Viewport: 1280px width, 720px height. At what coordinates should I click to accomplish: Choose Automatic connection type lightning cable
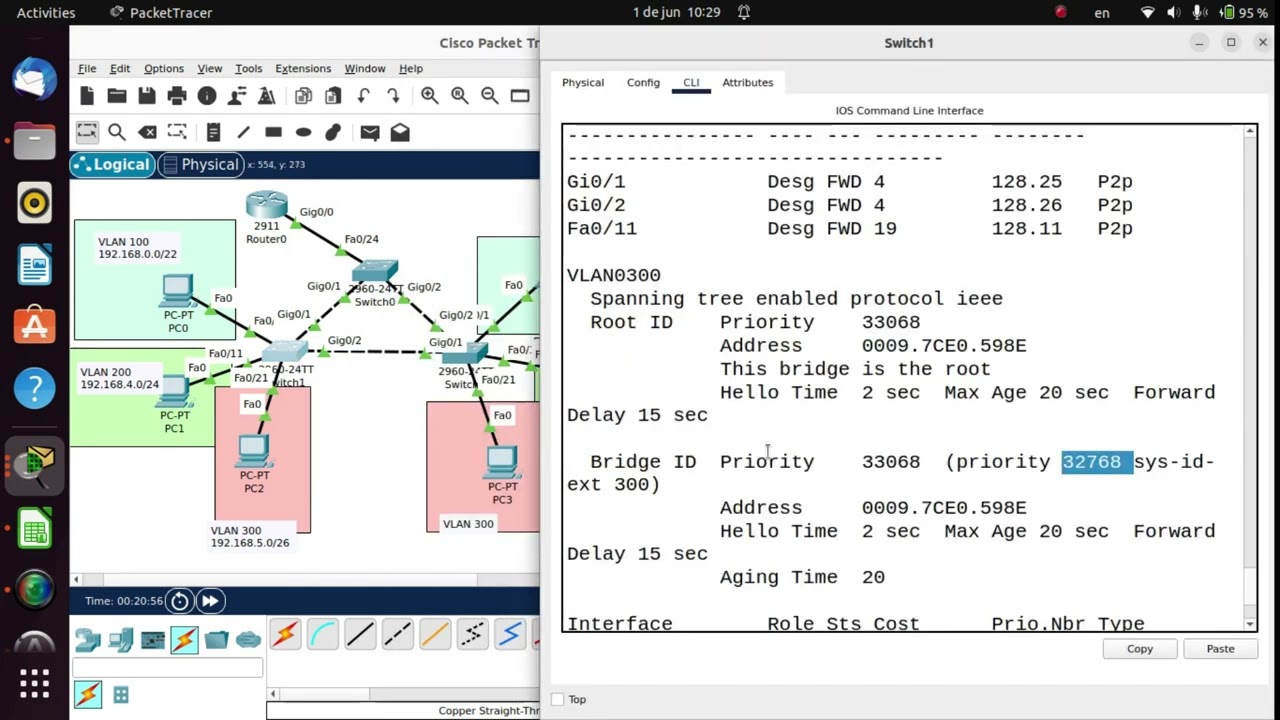tap(285, 634)
